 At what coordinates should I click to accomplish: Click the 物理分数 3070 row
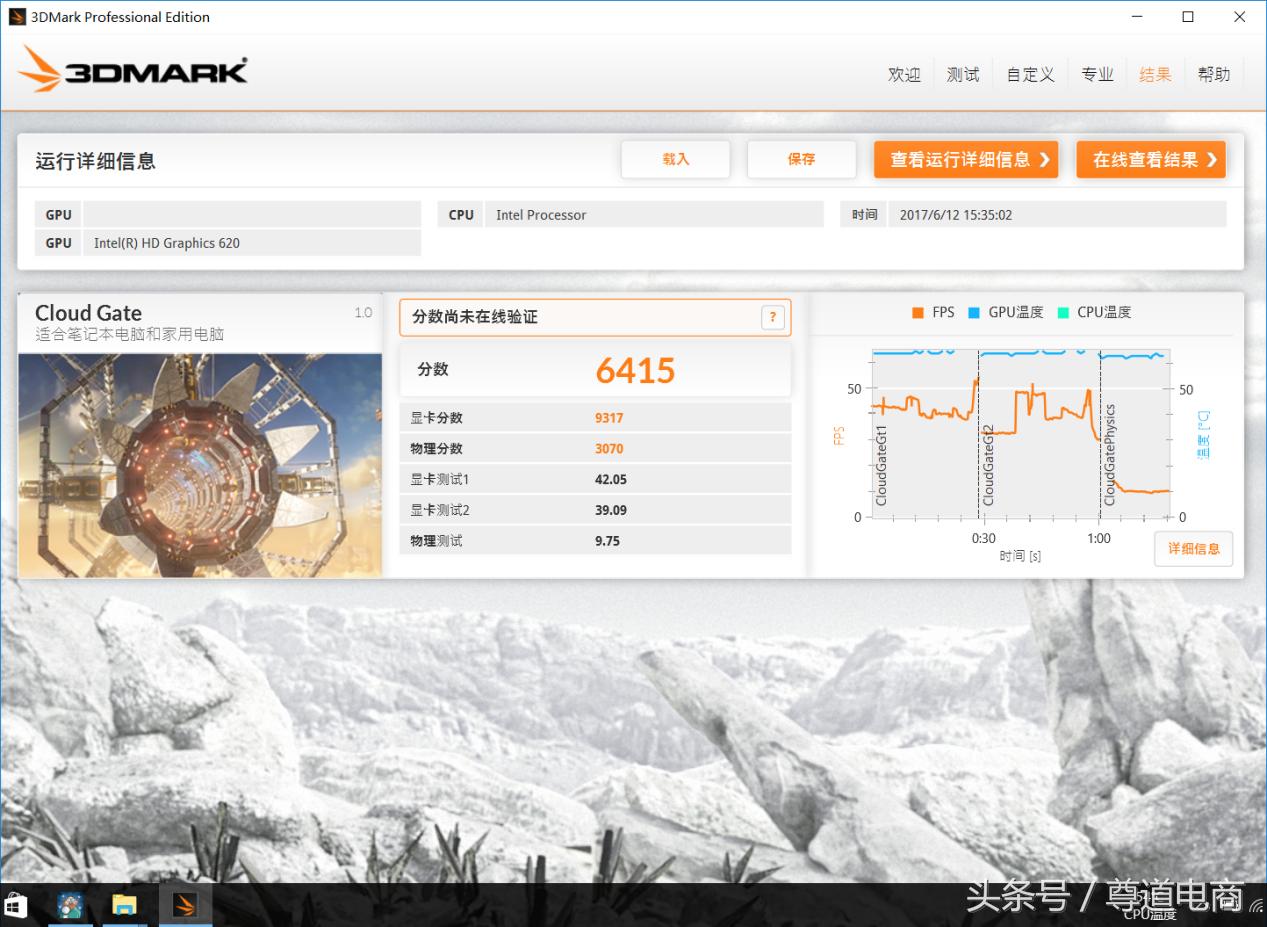[595, 449]
